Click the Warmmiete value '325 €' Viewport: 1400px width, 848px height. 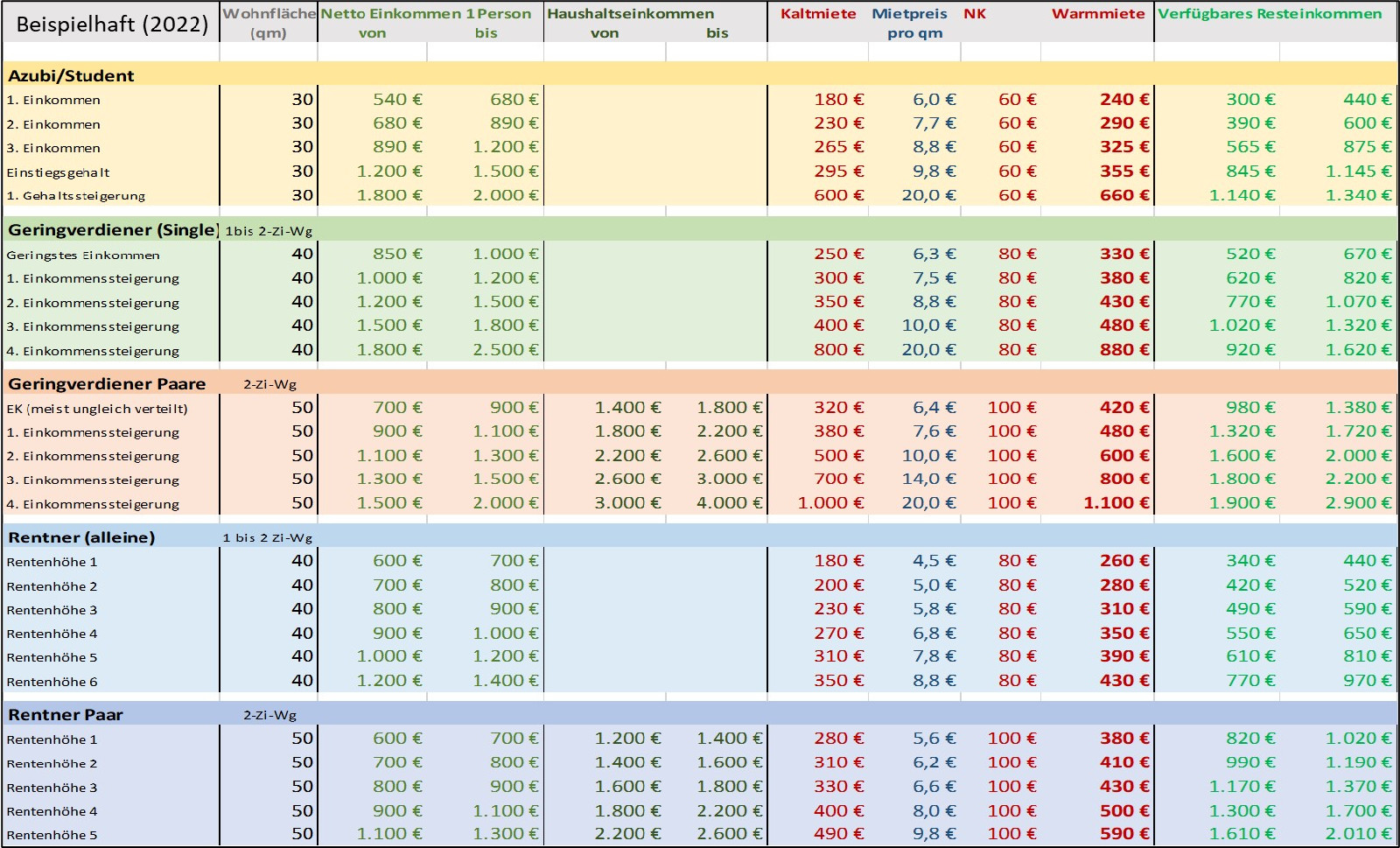(1124, 147)
